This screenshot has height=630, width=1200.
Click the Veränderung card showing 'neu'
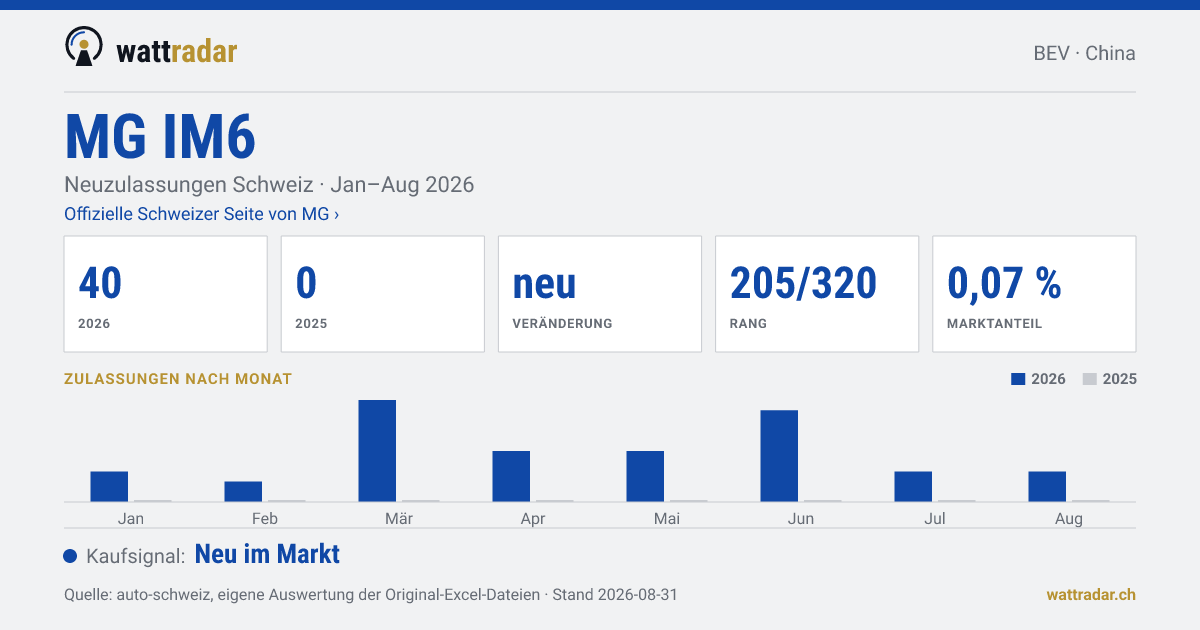(x=600, y=294)
